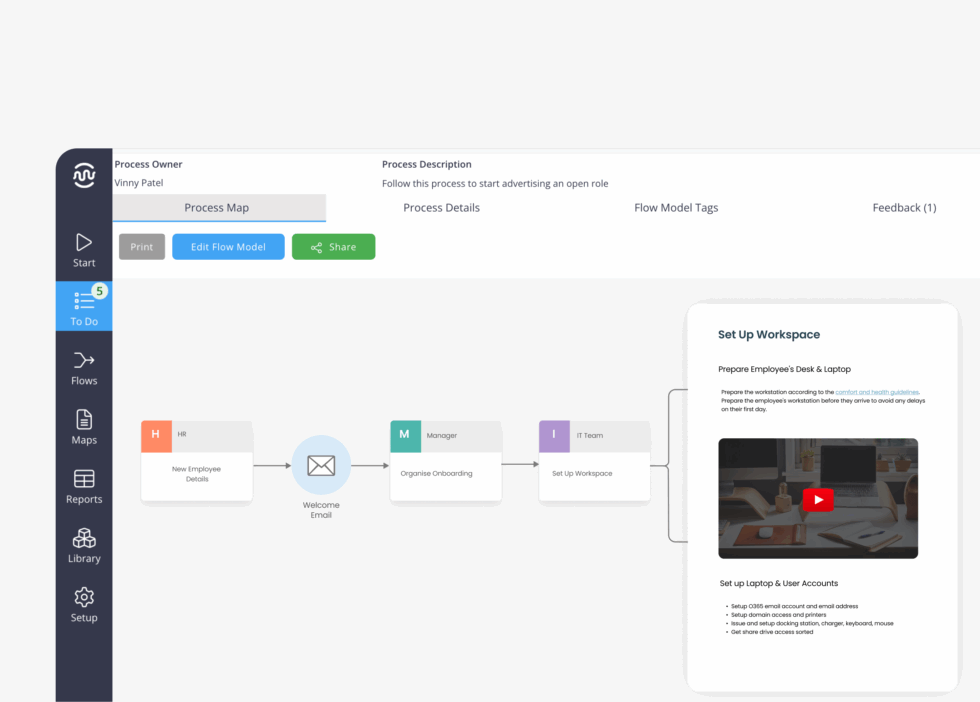
Task: Select the New Employee Details card
Action: pyautogui.click(x=196, y=475)
